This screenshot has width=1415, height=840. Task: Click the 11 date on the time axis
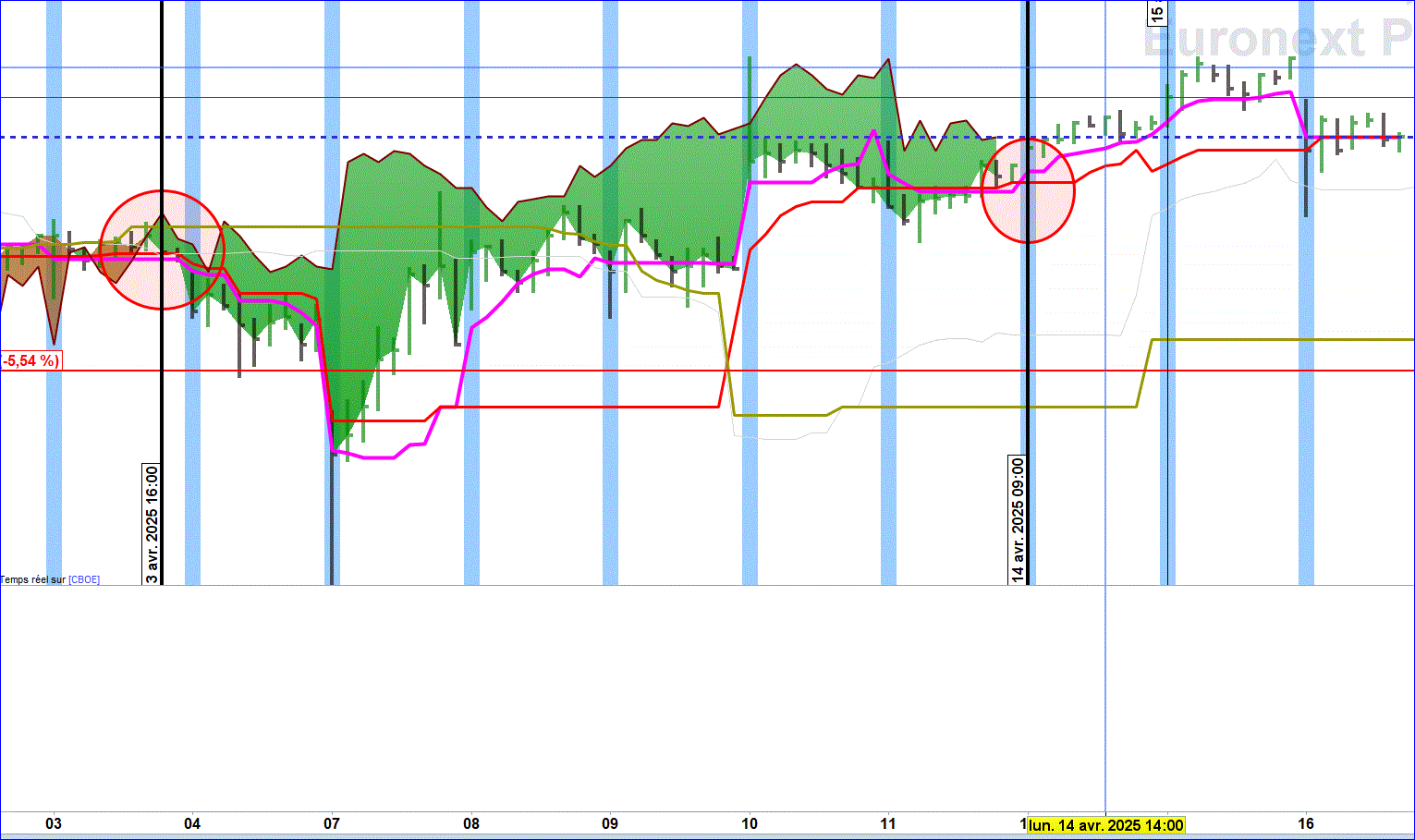click(888, 824)
